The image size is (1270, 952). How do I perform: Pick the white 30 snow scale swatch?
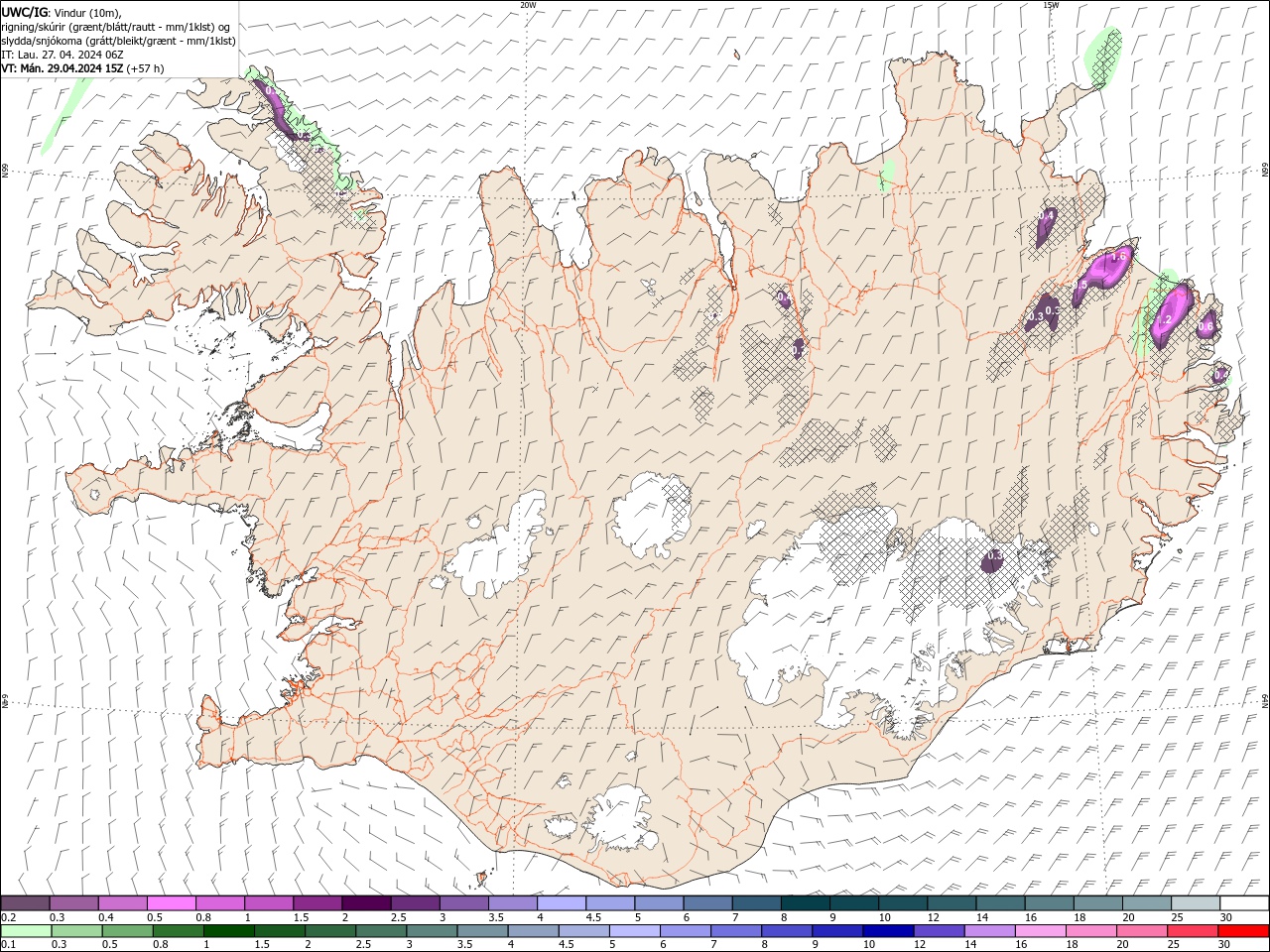tap(1244, 903)
